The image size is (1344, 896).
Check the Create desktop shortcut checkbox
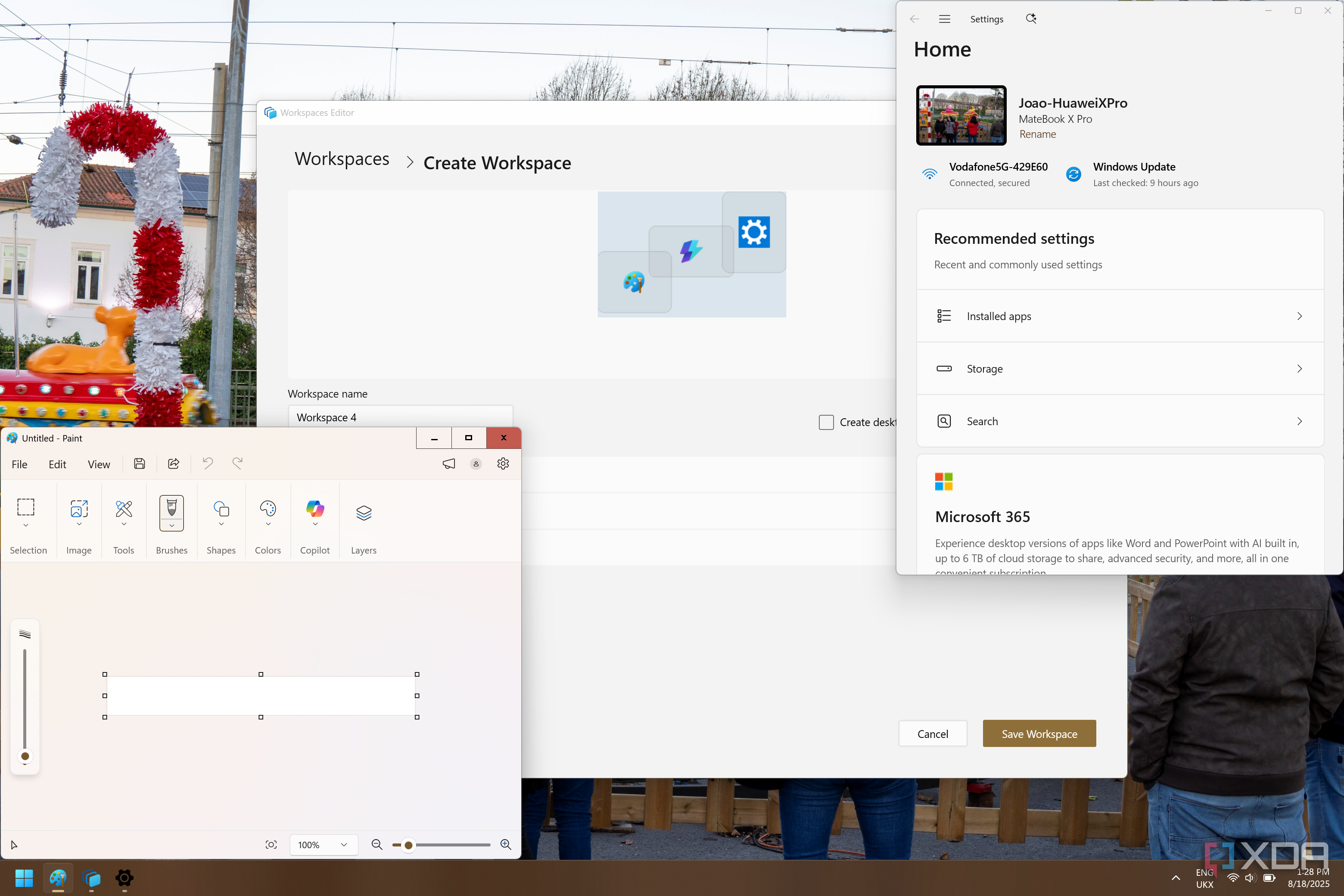click(x=826, y=422)
